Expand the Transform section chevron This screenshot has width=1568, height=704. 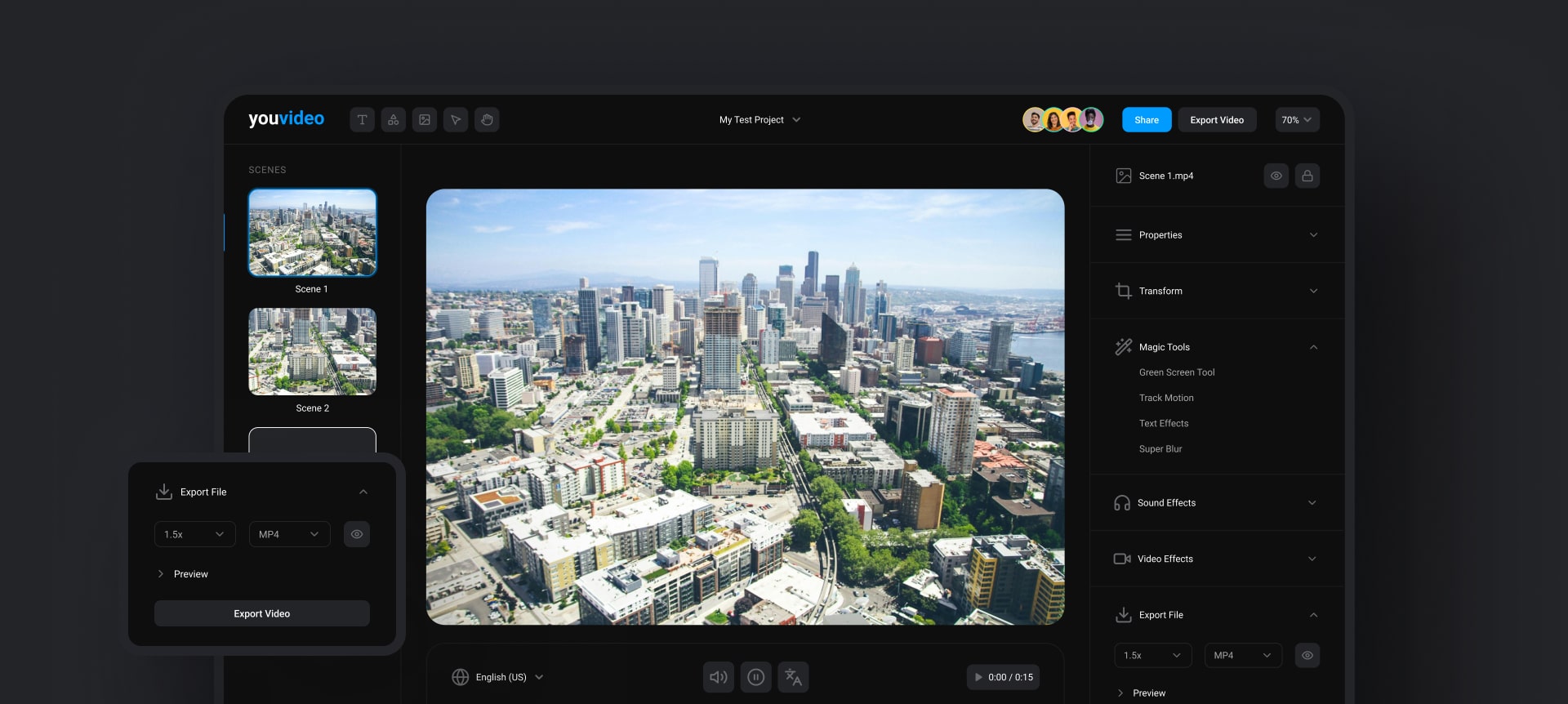(x=1313, y=291)
